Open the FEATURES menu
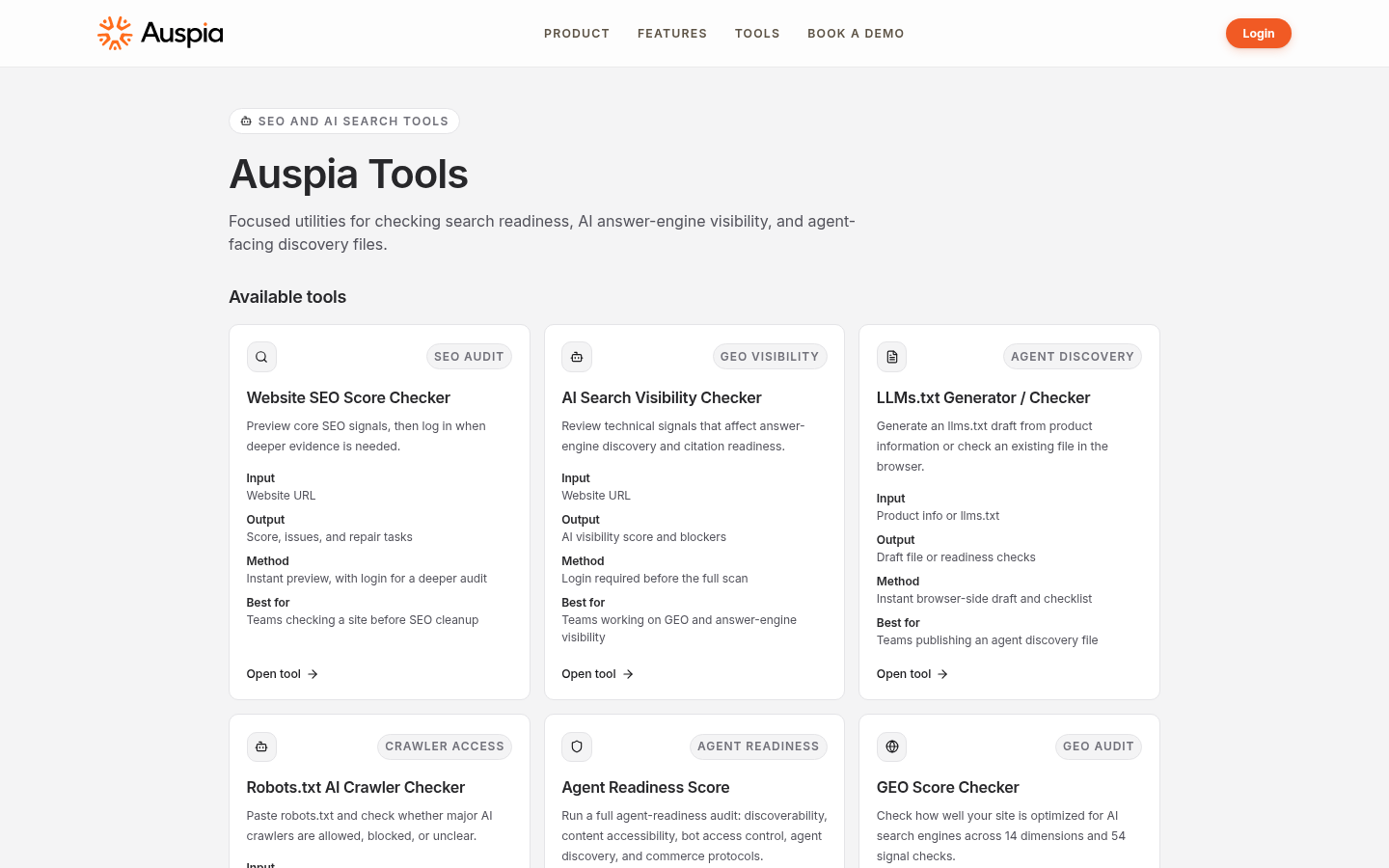The width and height of the screenshot is (1389, 868). coord(672,34)
